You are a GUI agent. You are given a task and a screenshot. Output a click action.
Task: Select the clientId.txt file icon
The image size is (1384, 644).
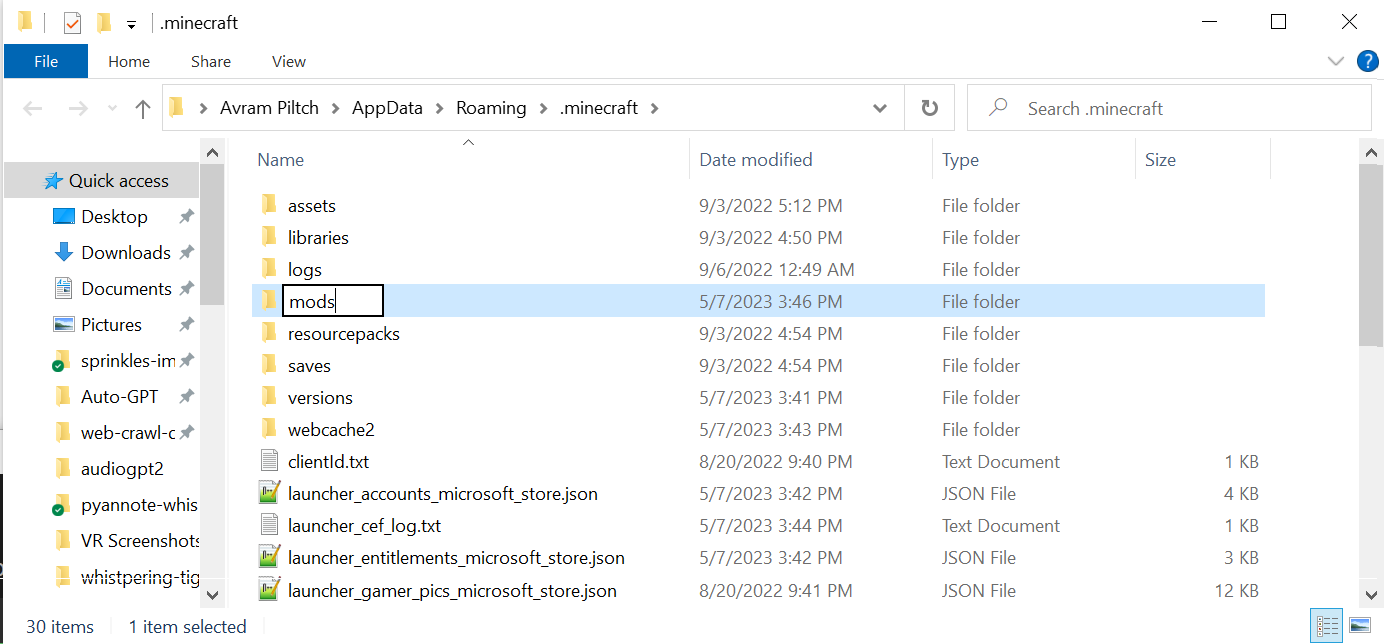[x=268, y=461]
